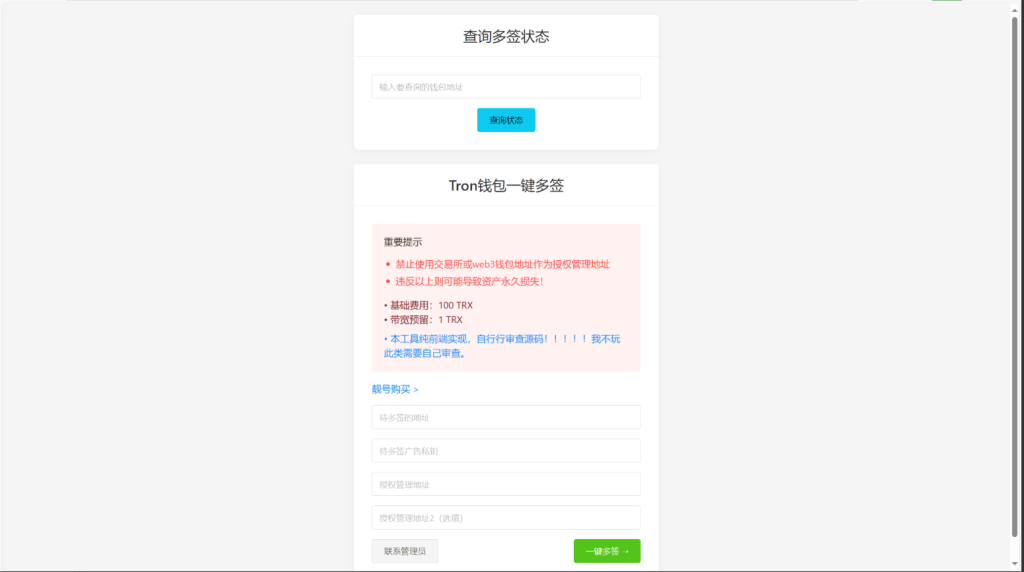Click the 查询多签状态 heading
Viewport: 1024px width, 572px height.
[x=505, y=37]
